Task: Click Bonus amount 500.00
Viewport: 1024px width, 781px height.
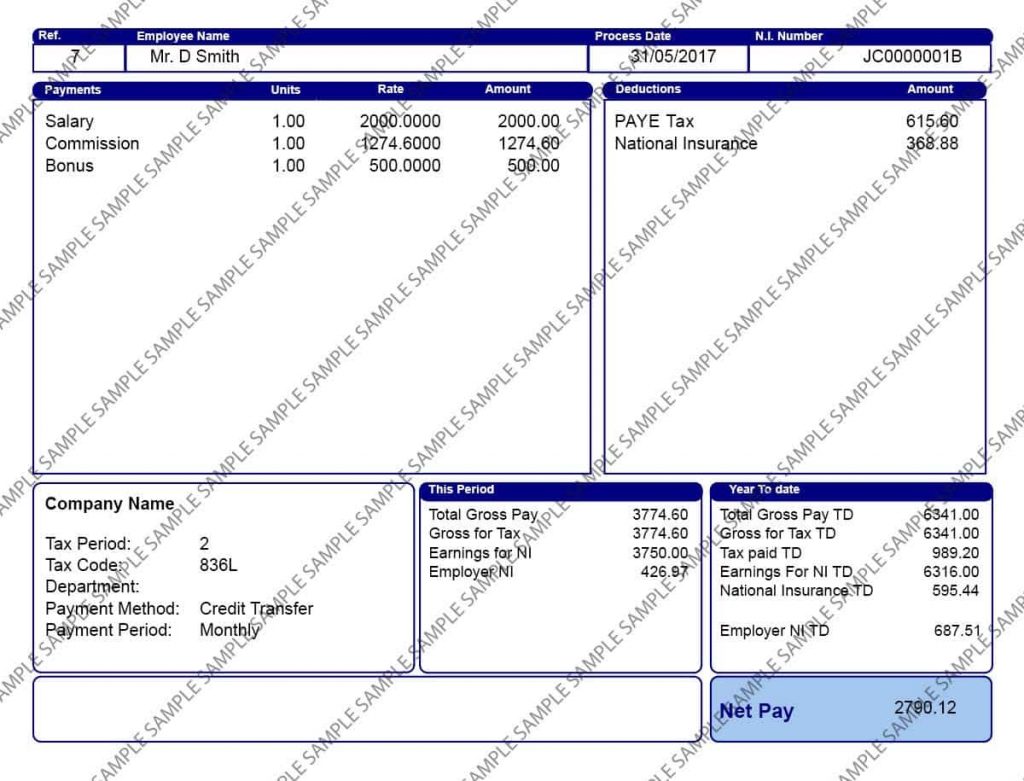Action: point(534,166)
